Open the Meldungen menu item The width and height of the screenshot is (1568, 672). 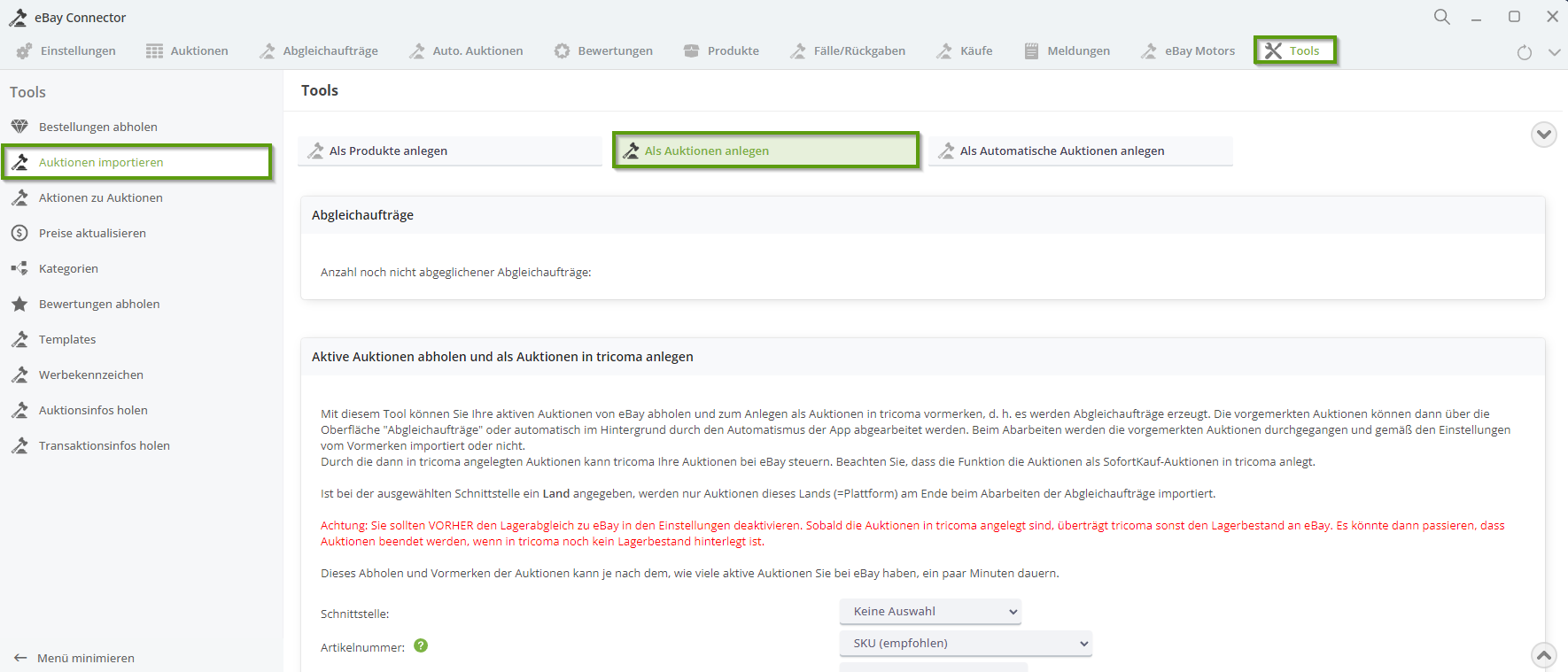[1067, 51]
